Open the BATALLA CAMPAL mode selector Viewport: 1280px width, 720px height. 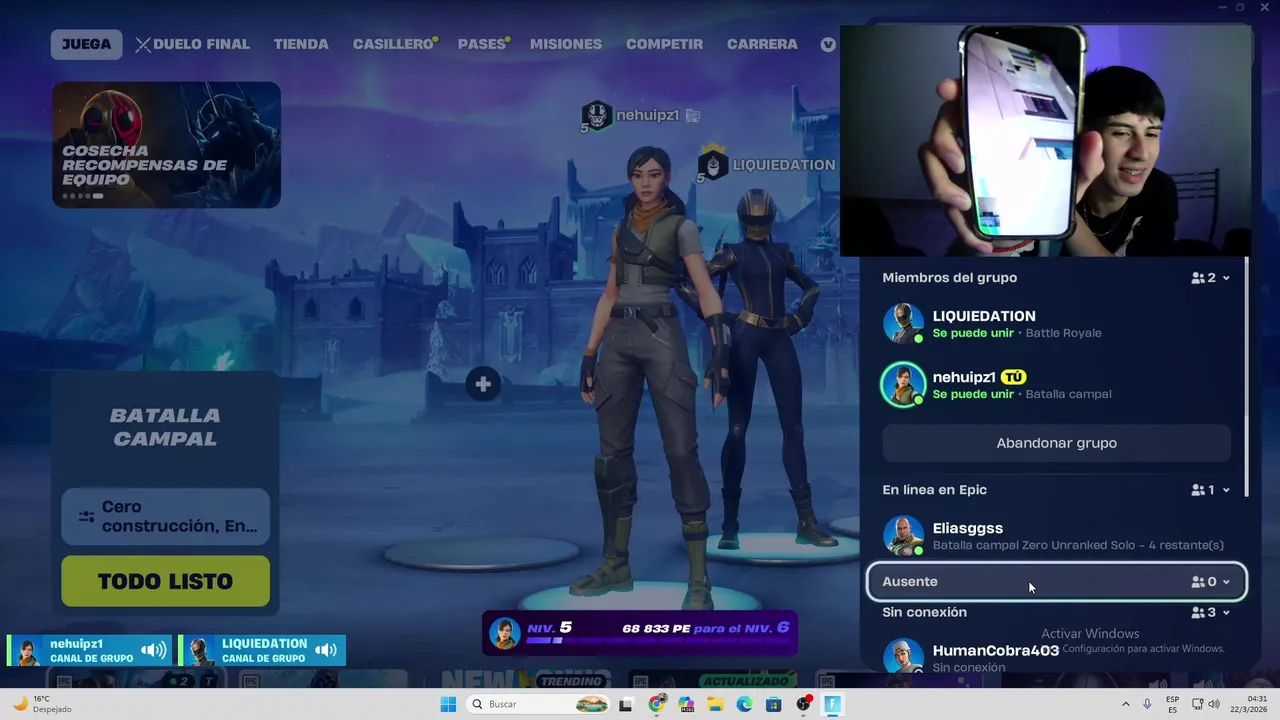pos(165,427)
